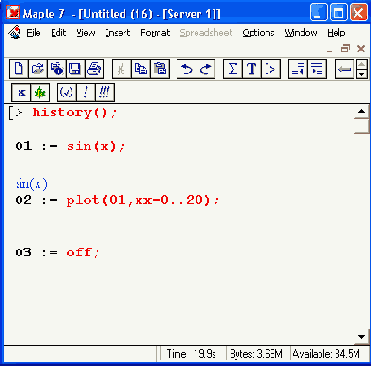
Task: Insert Maple input with the Sigma icon
Action: pos(233,69)
